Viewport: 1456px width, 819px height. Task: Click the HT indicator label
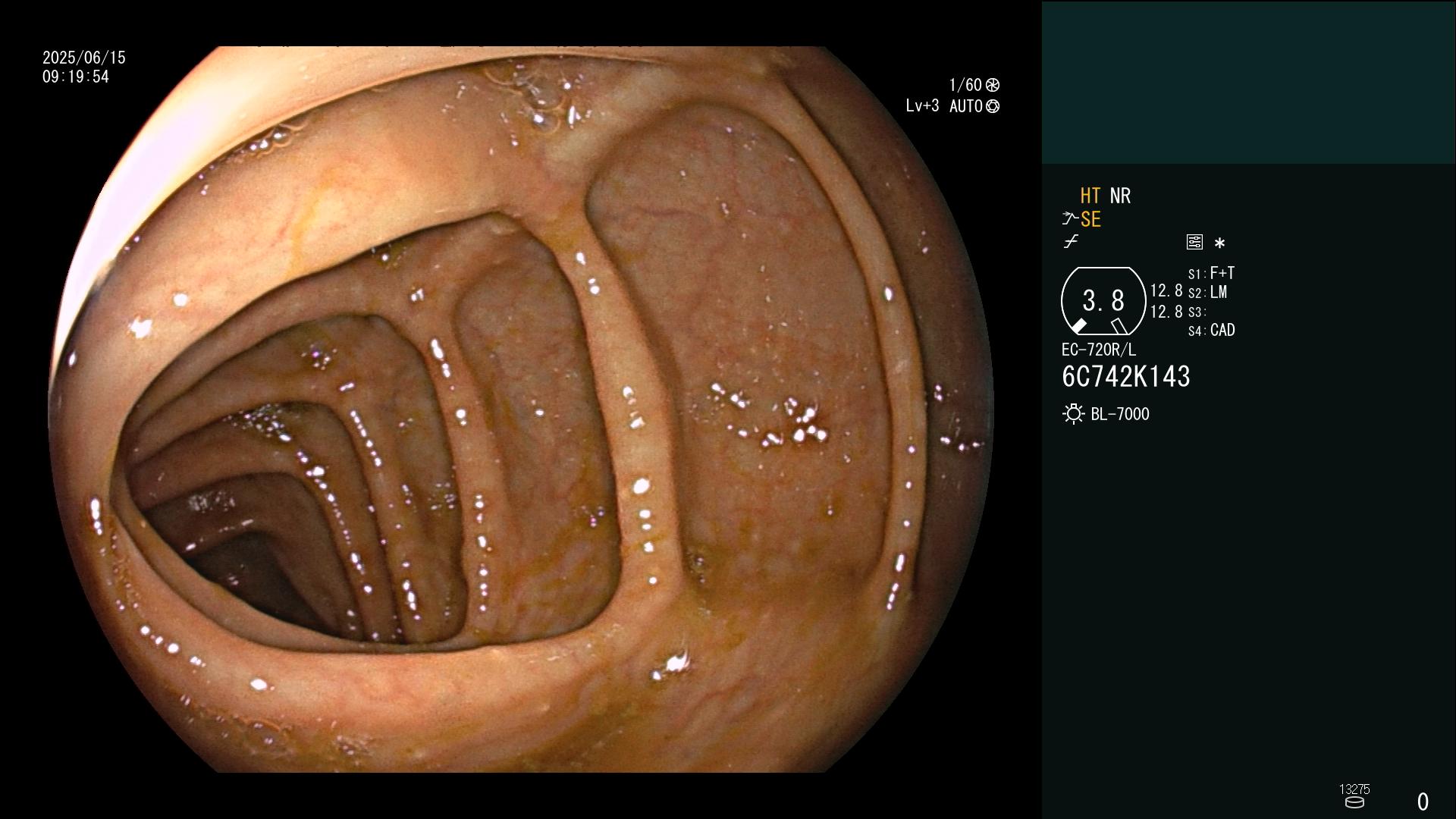(1090, 196)
